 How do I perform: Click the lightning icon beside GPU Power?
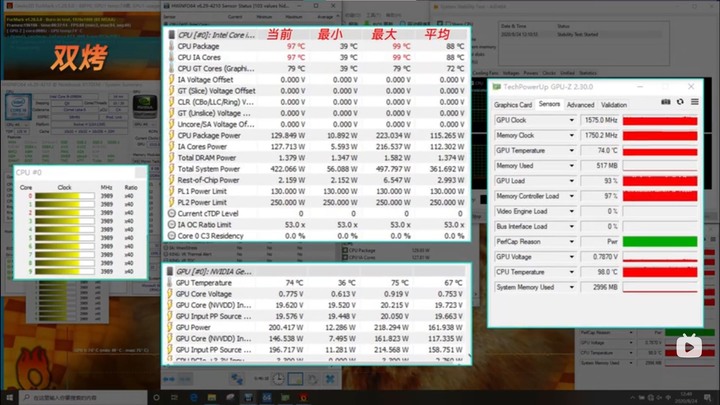pyautogui.click(x=170, y=327)
